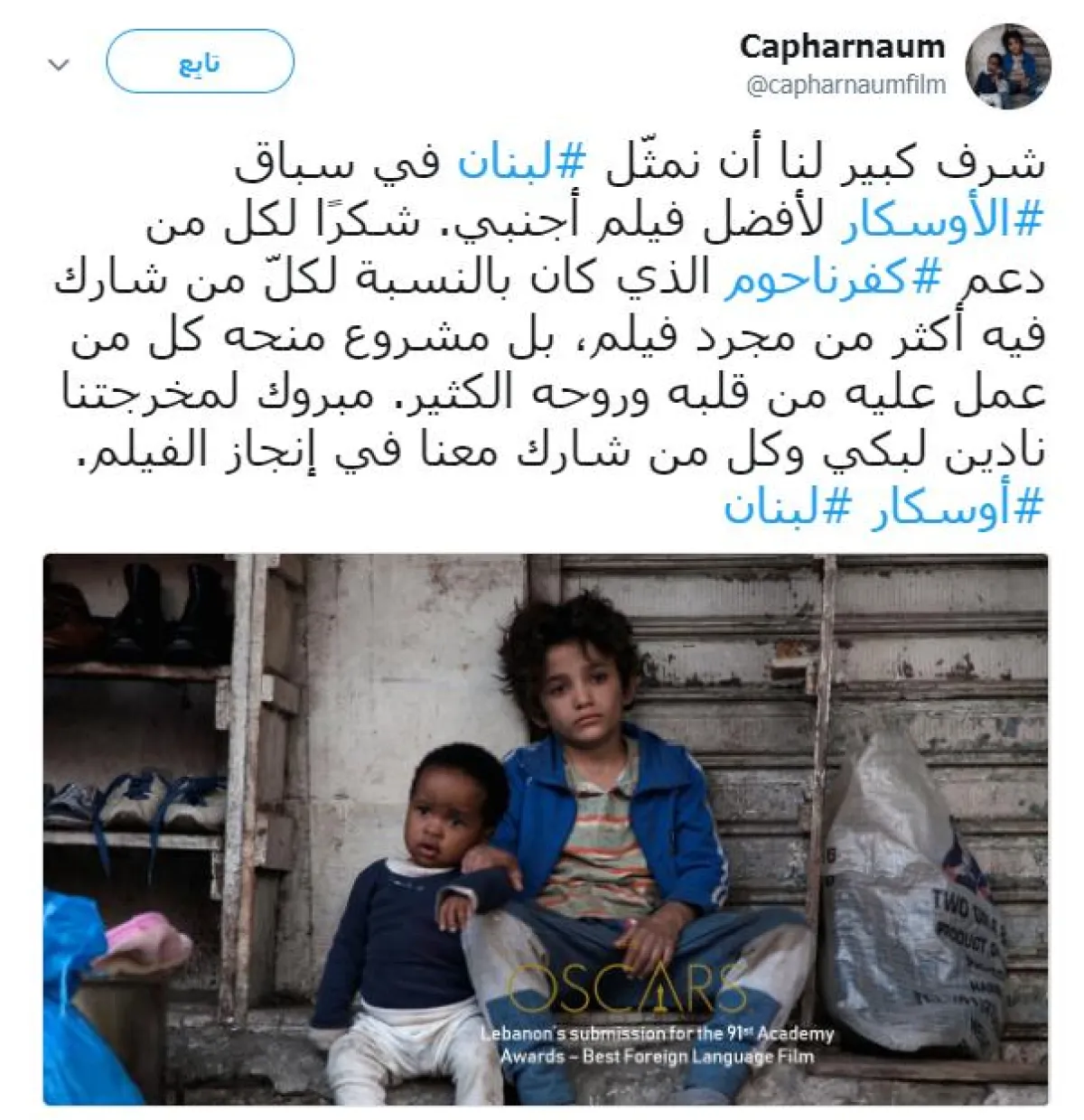Open the #لبنان hashtag following #أوسكار

click(787, 509)
